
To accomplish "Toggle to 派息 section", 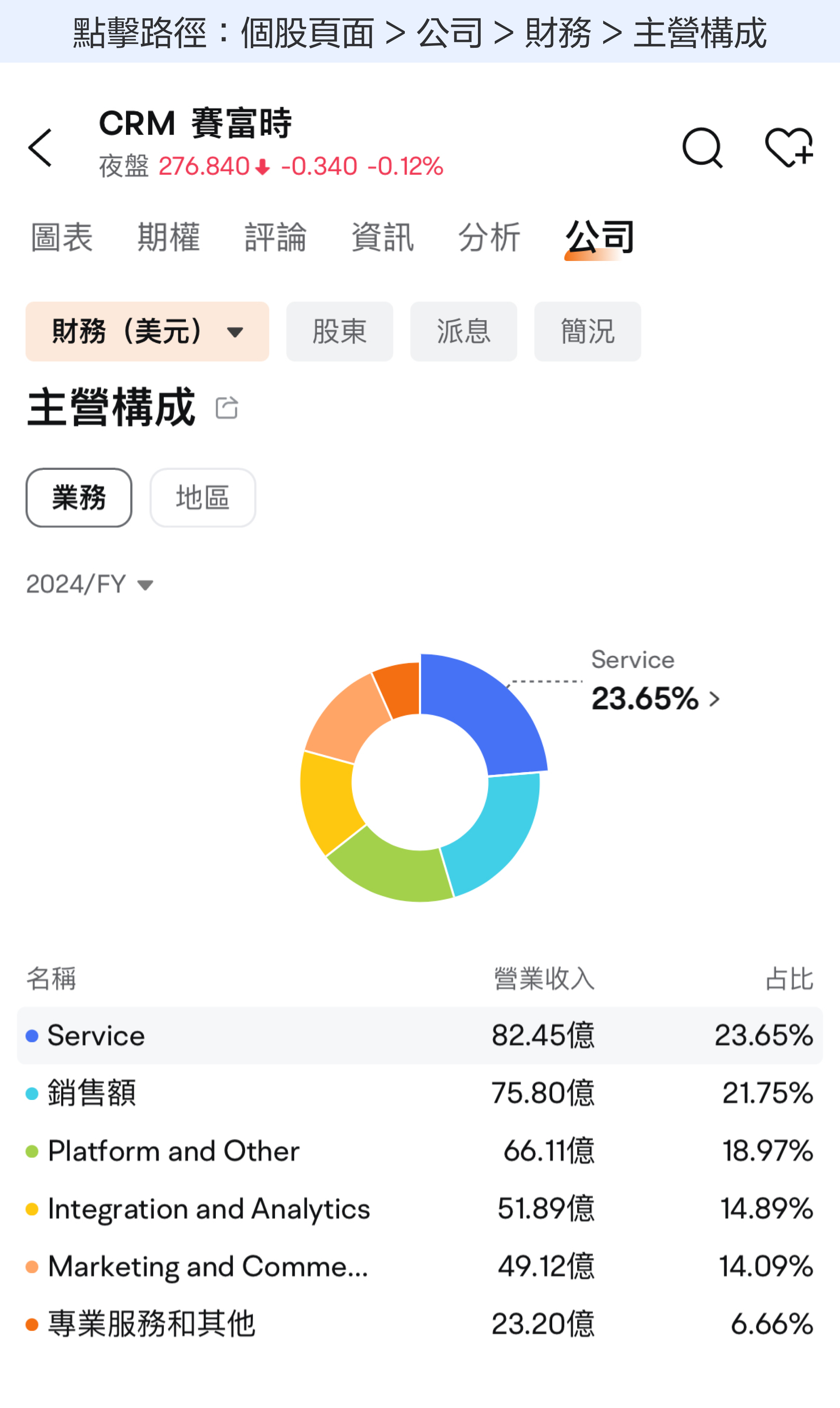I will [x=463, y=331].
